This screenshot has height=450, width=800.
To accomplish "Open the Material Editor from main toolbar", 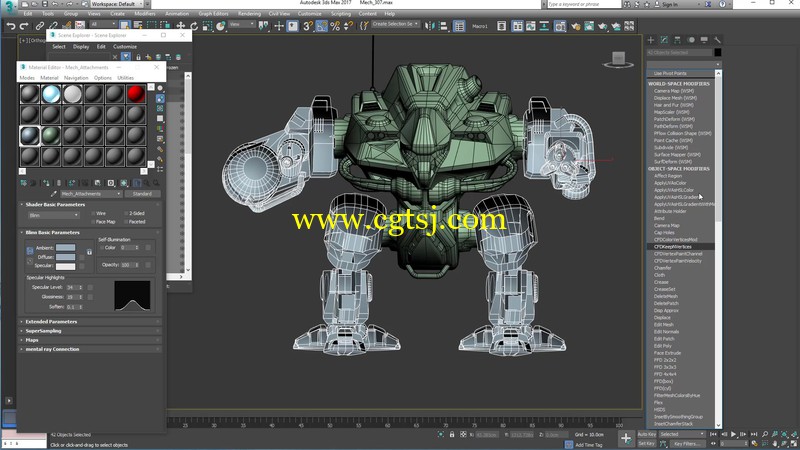I will [560, 26].
